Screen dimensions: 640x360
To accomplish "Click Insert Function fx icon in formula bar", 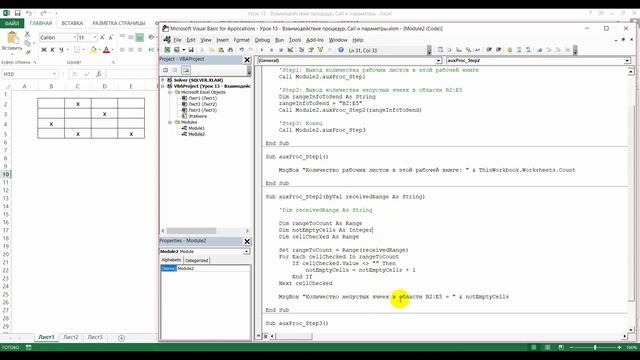I will [98, 74].
